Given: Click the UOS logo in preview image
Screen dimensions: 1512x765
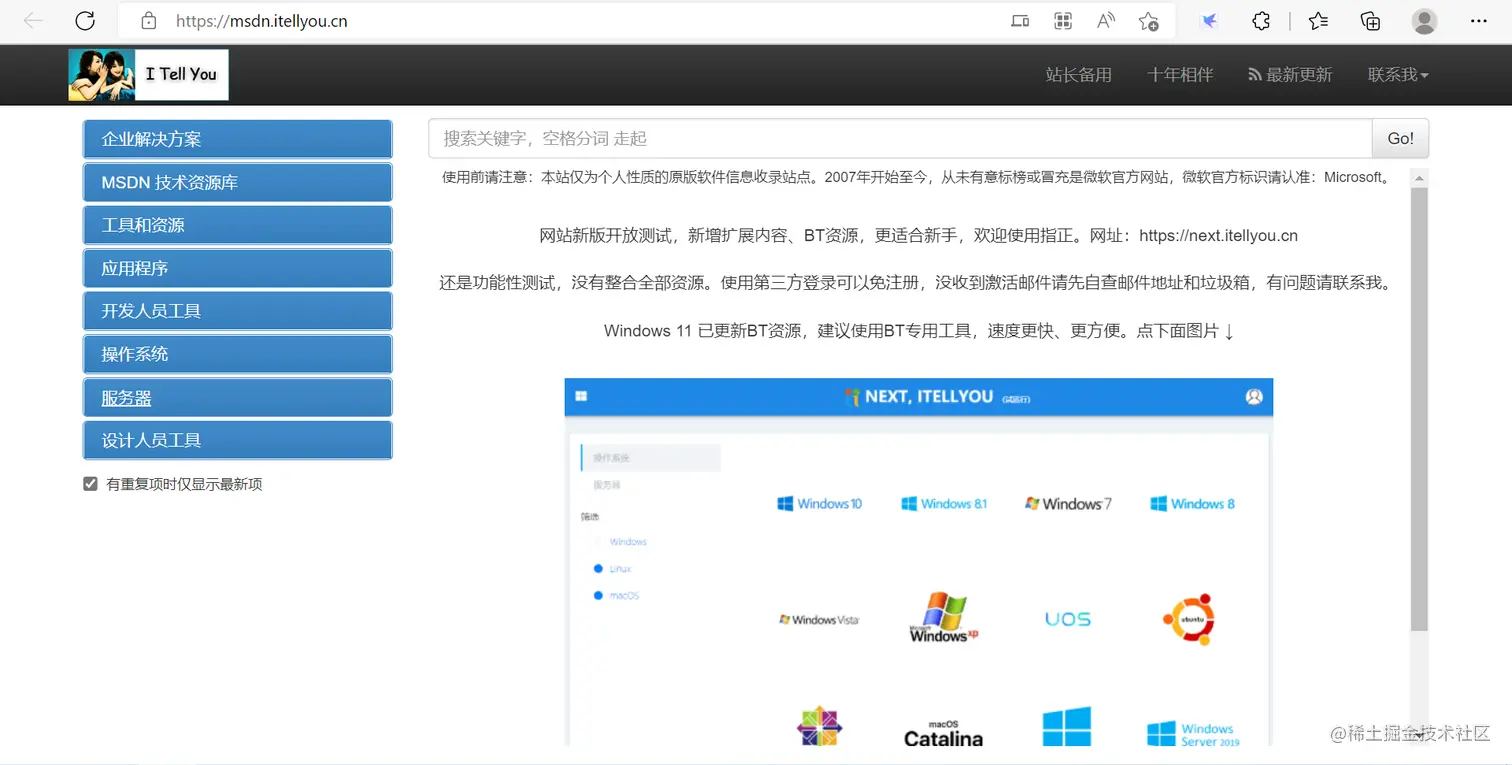Looking at the screenshot, I should (1068, 620).
